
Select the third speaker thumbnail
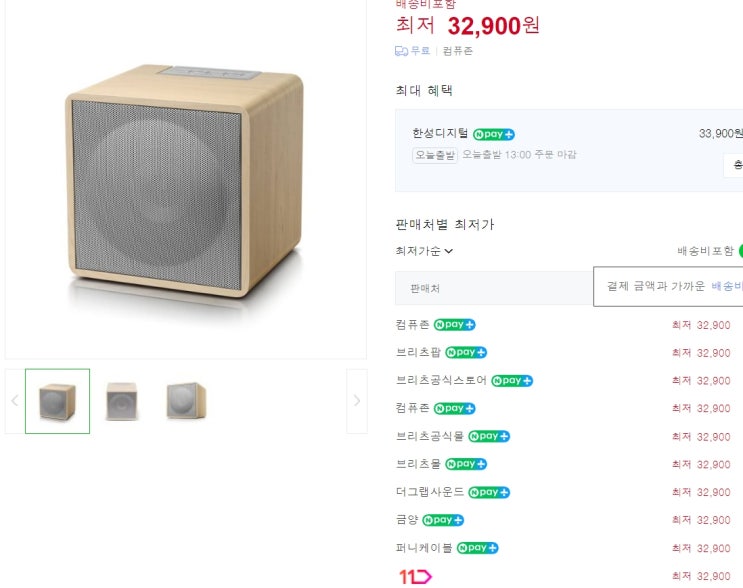tap(186, 401)
